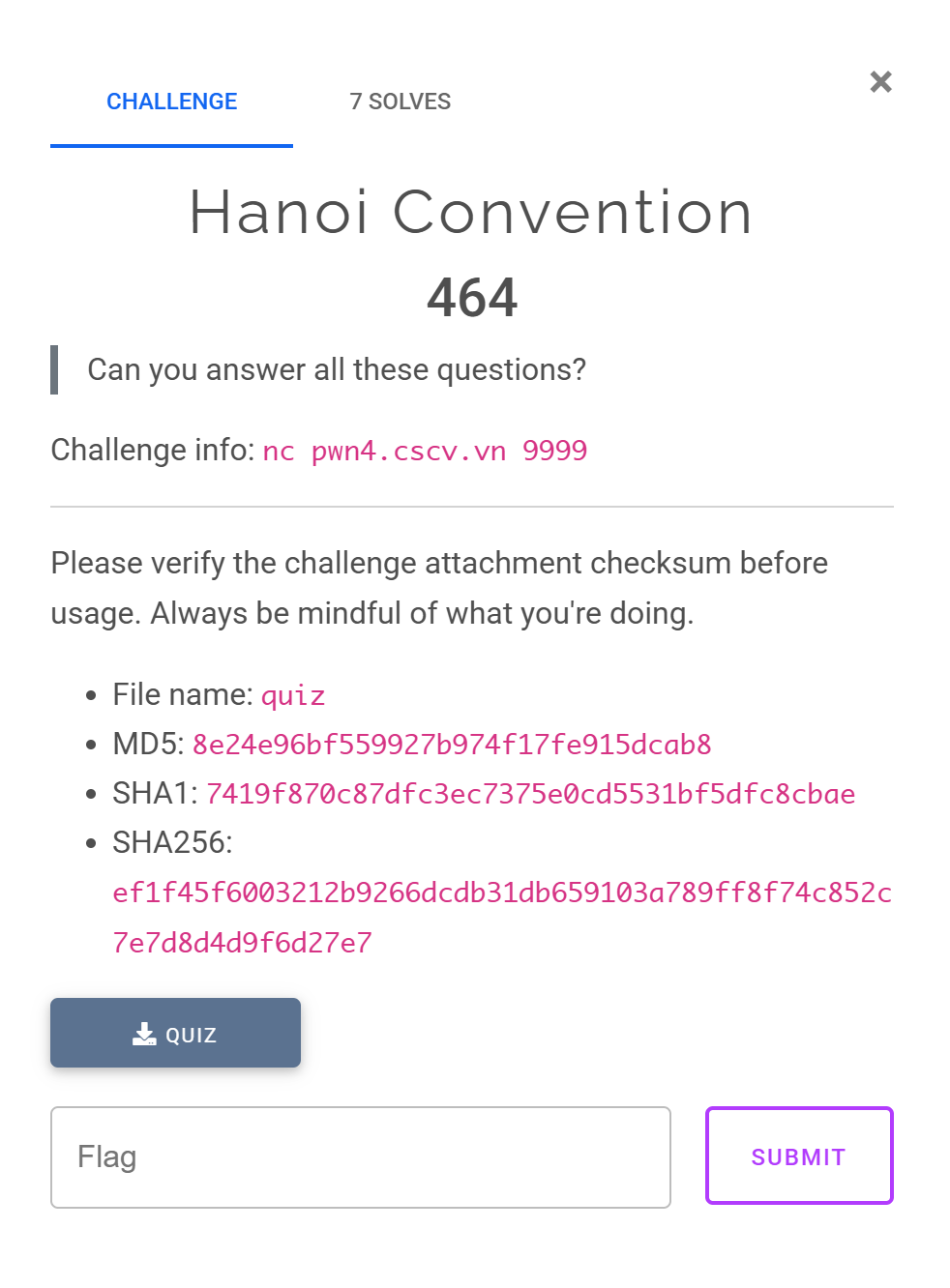Click the MD5 hash value
The width and height of the screenshot is (950, 1288).
click(x=452, y=745)
